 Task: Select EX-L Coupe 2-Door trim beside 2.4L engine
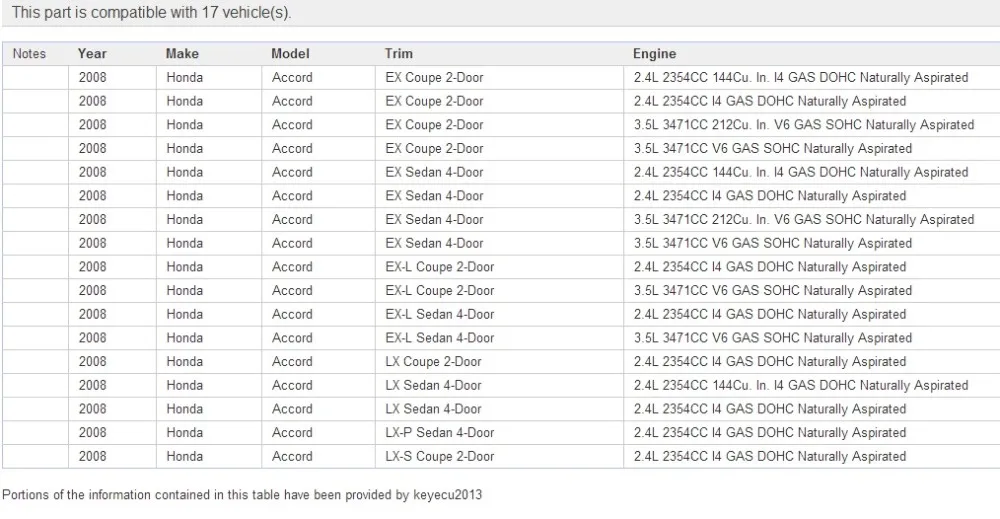tap(499, 267)
